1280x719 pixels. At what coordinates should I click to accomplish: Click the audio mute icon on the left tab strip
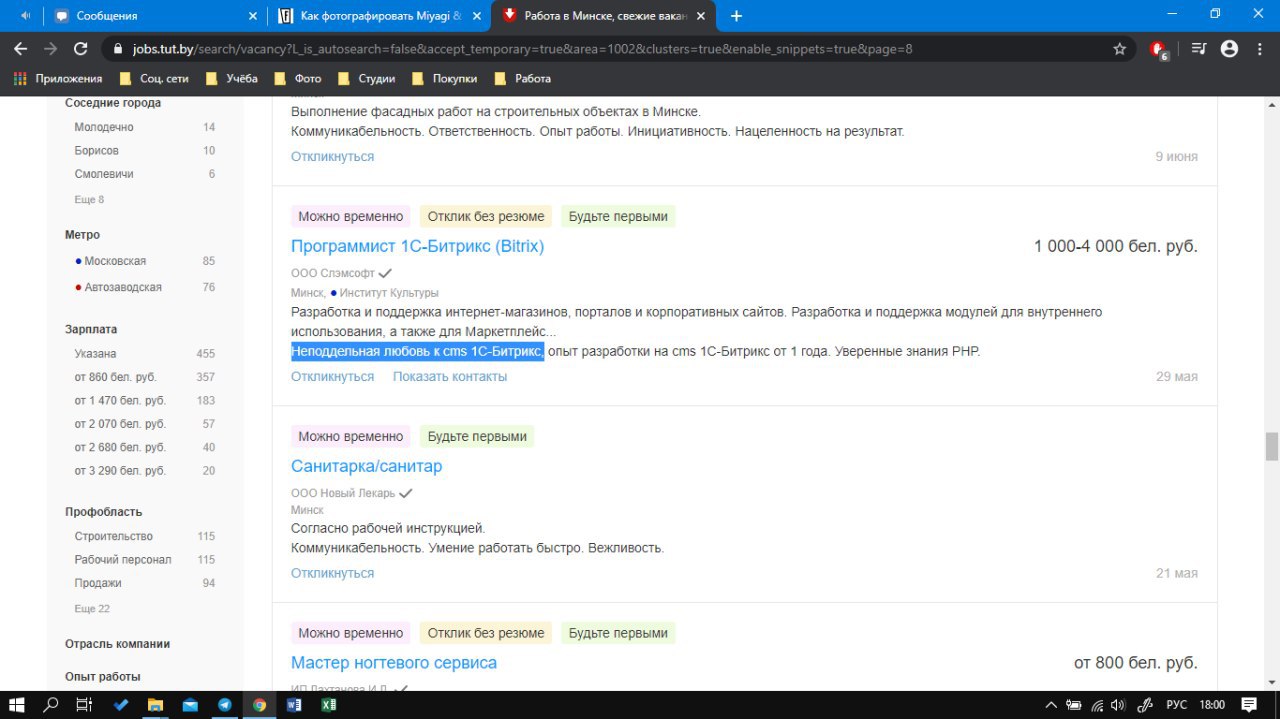click(25, 16)
